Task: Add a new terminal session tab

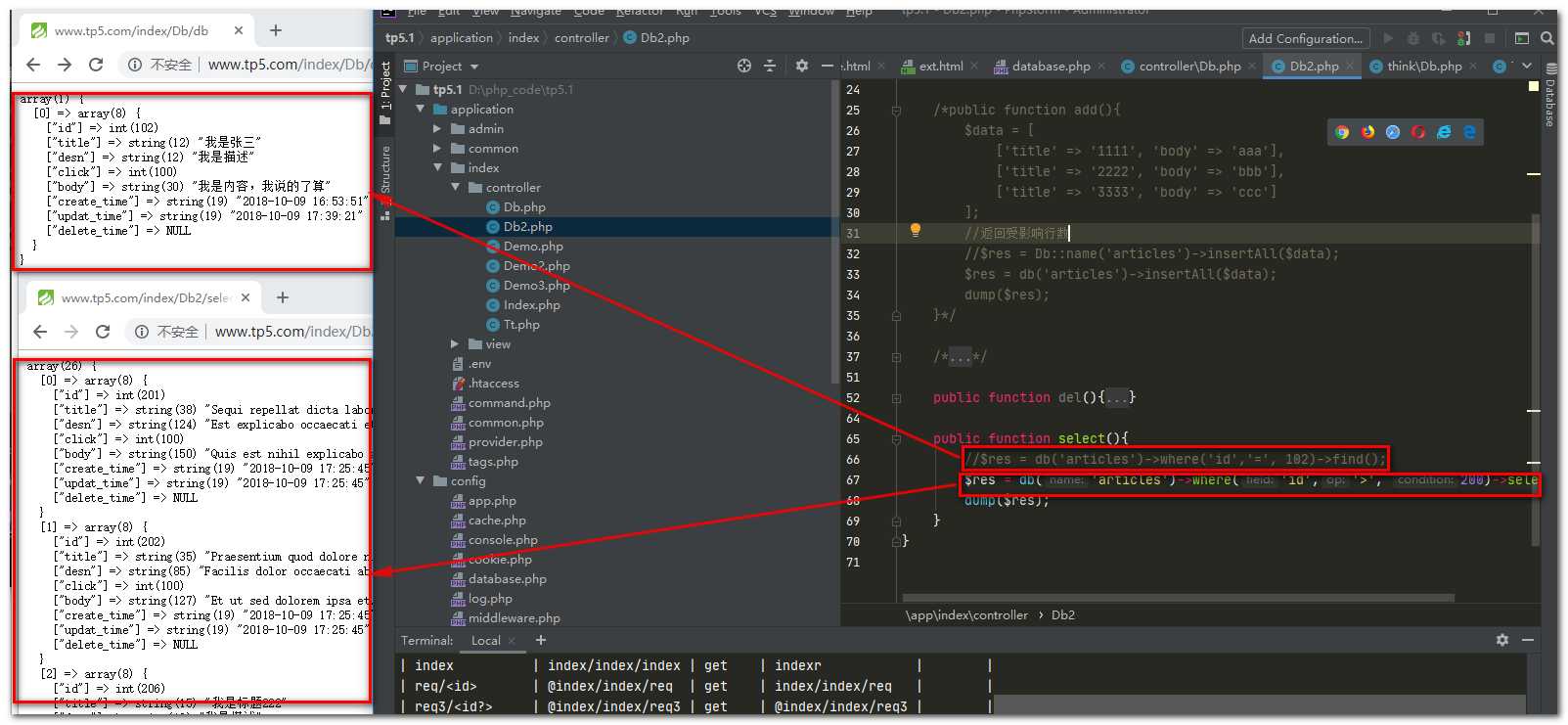Action: 540,640
